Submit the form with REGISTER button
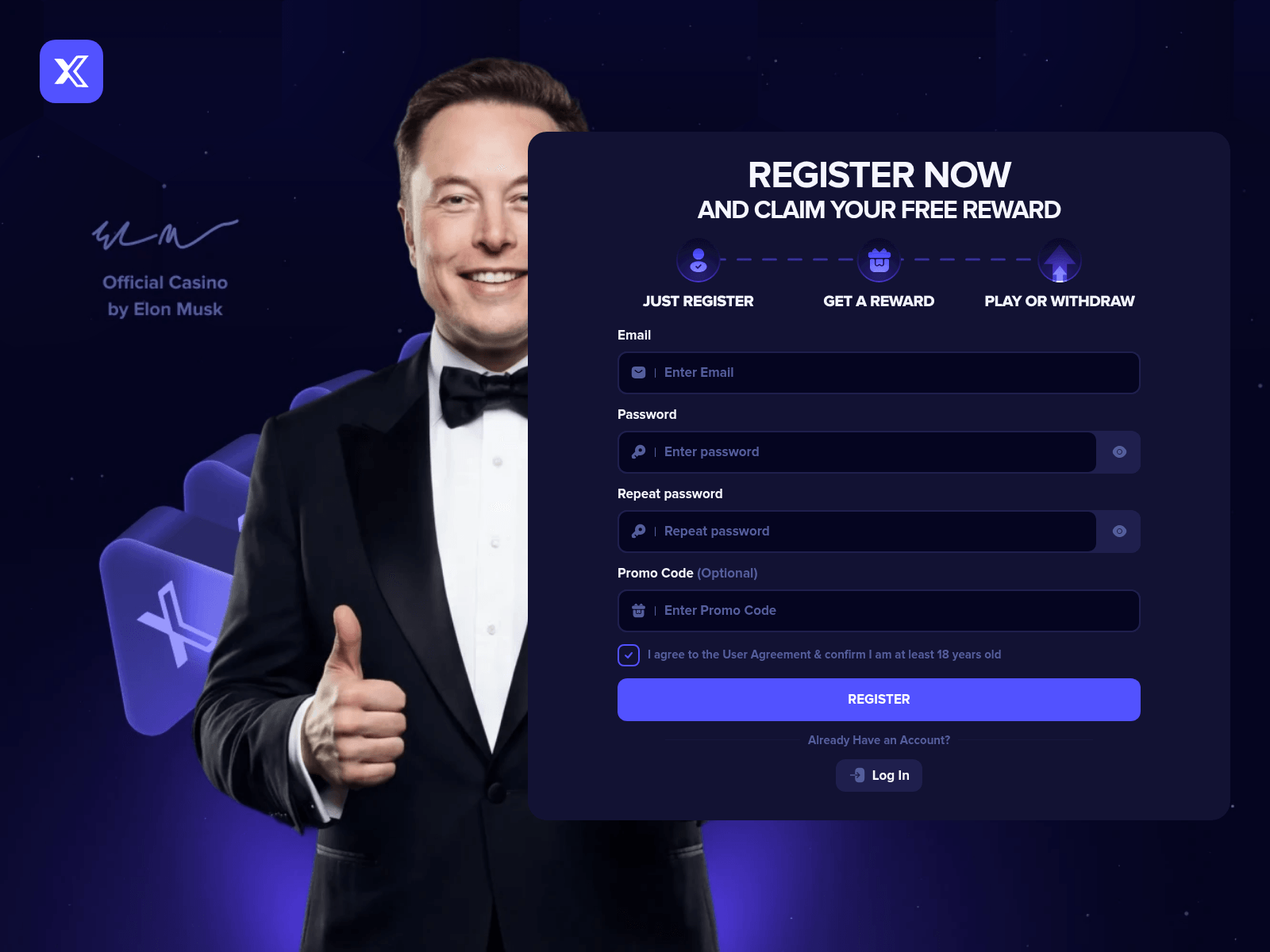 click(879, 700)
